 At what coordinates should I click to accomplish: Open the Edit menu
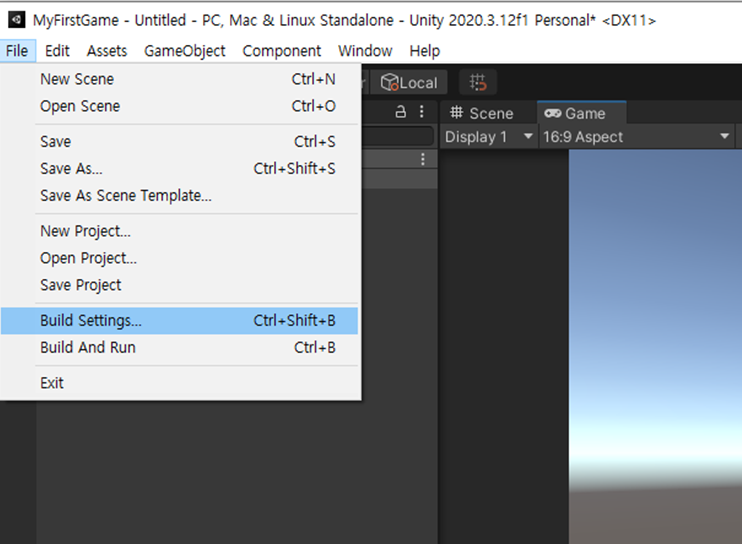point(57,51)
